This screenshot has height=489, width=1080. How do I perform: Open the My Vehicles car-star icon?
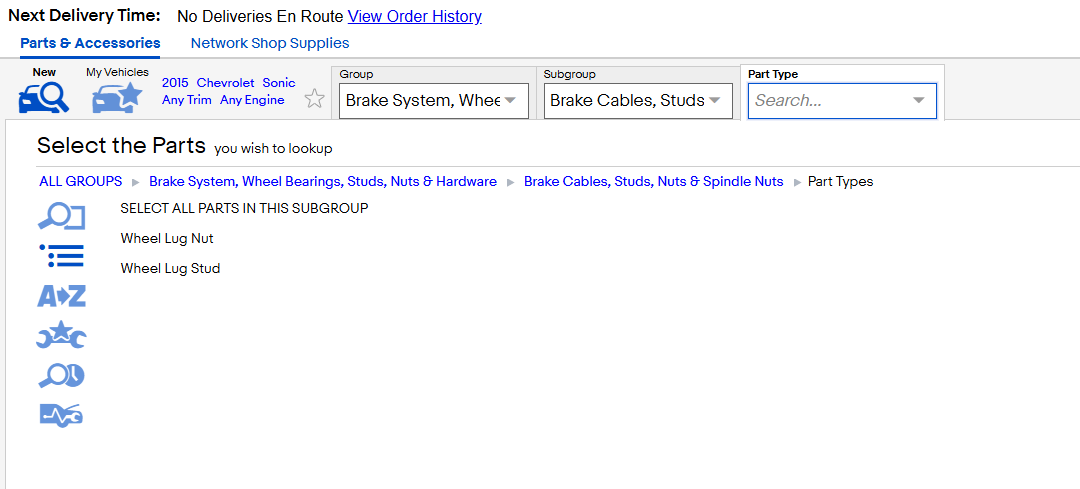pyautogui.click(x=117, y=97)
